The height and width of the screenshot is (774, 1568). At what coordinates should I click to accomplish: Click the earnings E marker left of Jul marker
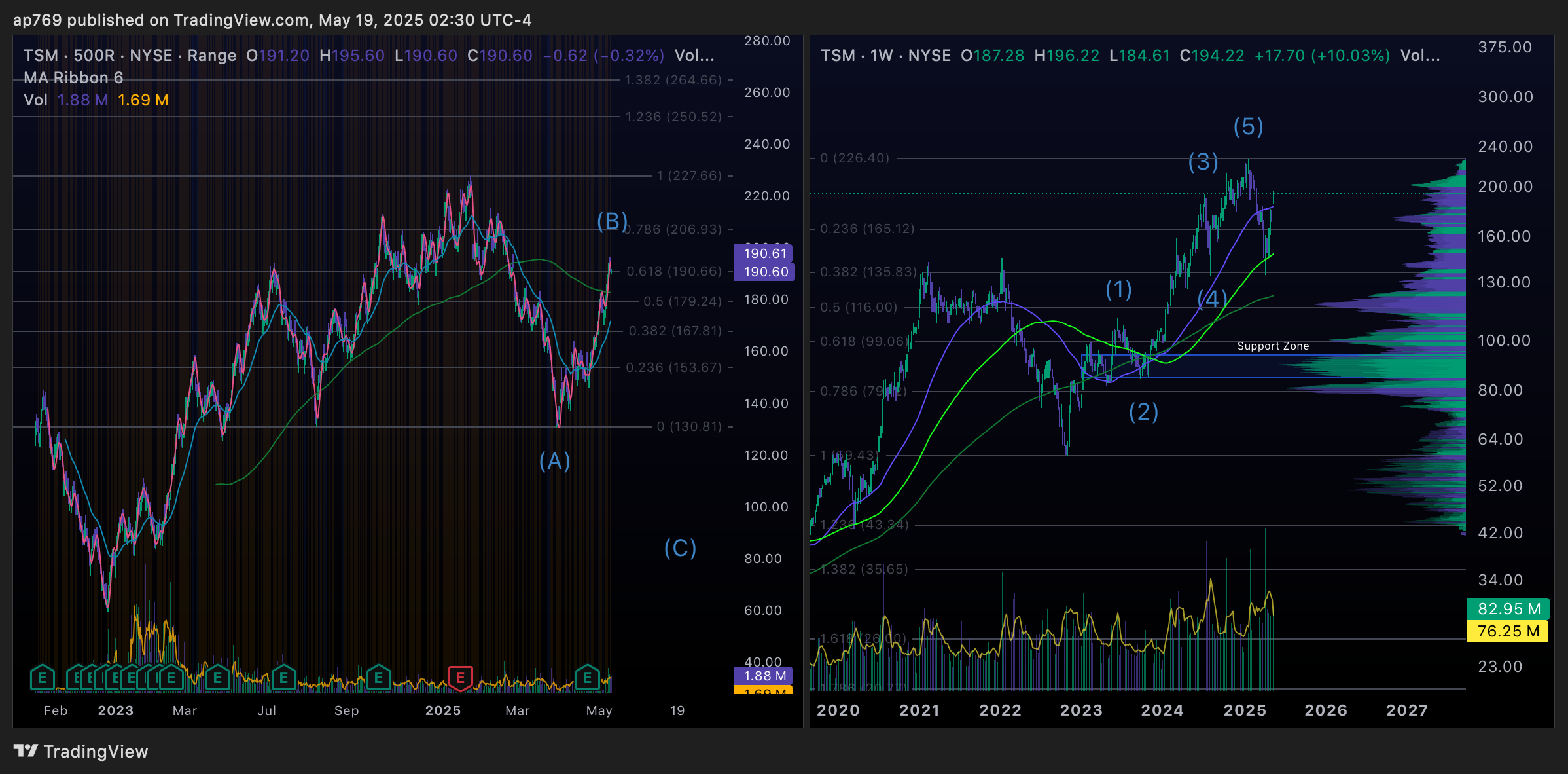pos(217,678)
